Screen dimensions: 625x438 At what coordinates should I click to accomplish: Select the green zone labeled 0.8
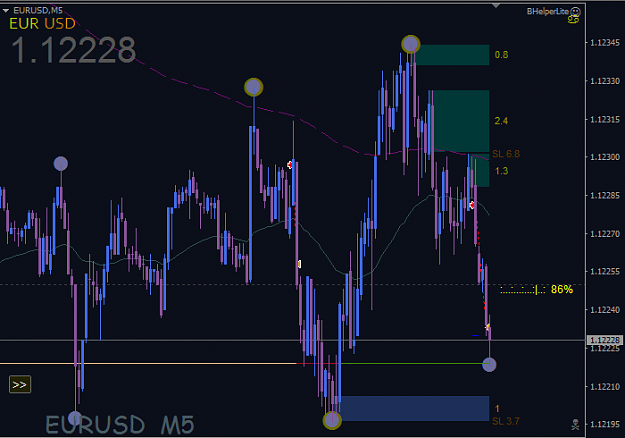(452, 55)
